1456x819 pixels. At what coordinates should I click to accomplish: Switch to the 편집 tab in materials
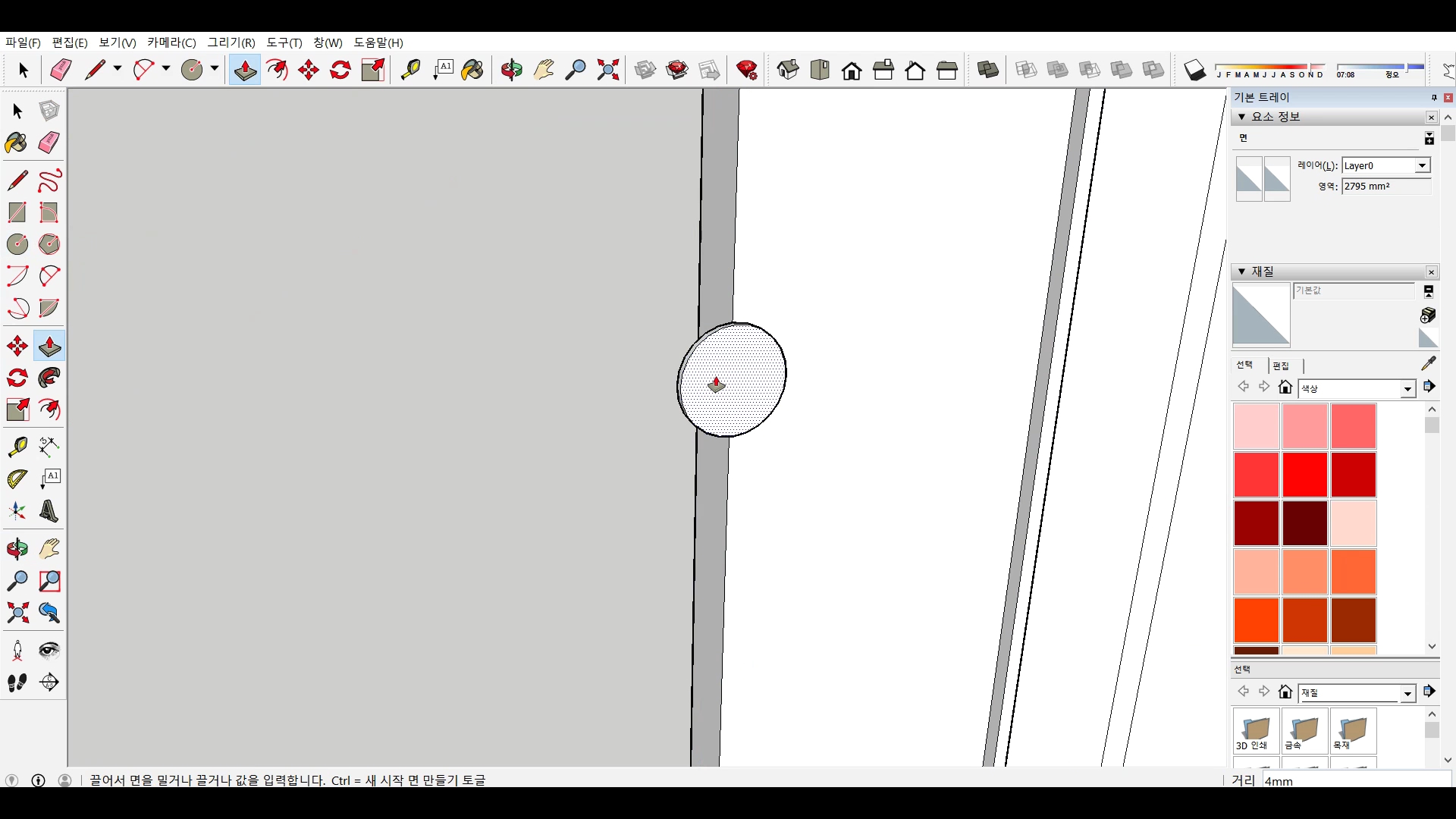tap(1281, 366)
